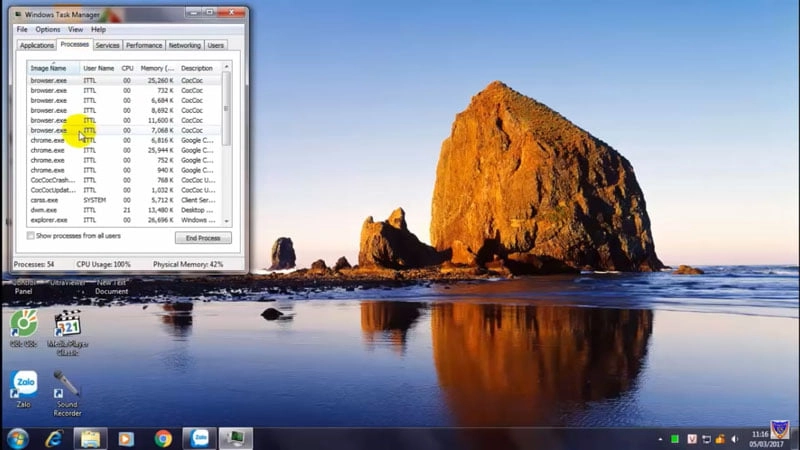Click the process list scrollbar thumb

click(227, 108)
